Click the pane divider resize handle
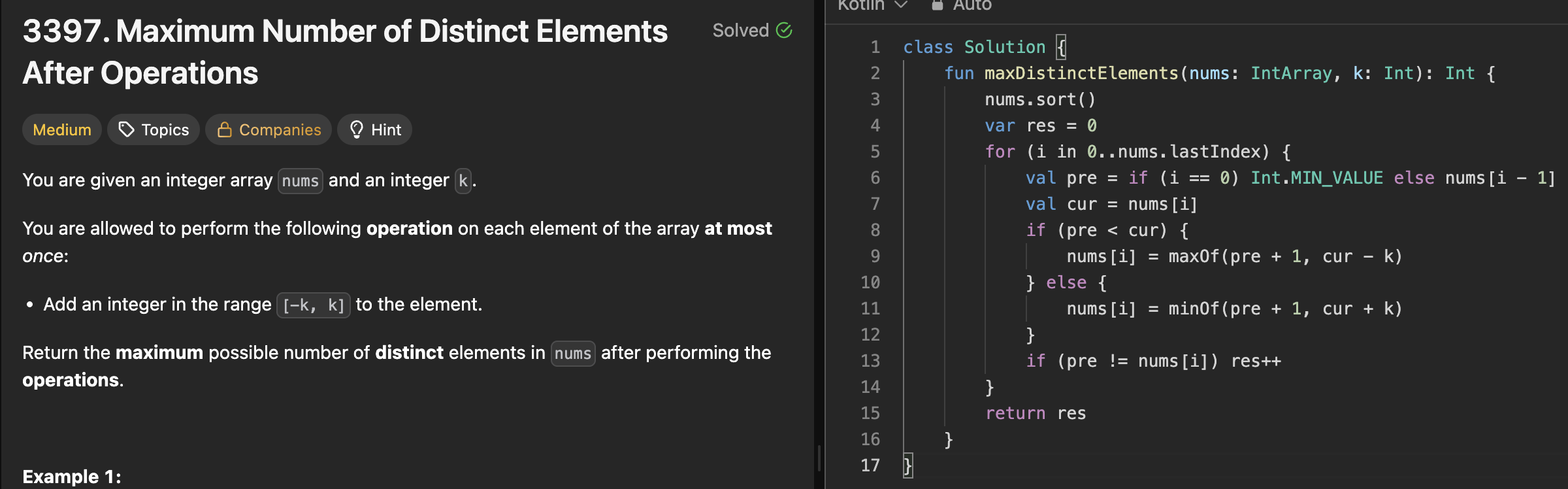This screenshot has width=1568, height=489. coord(819,458)
